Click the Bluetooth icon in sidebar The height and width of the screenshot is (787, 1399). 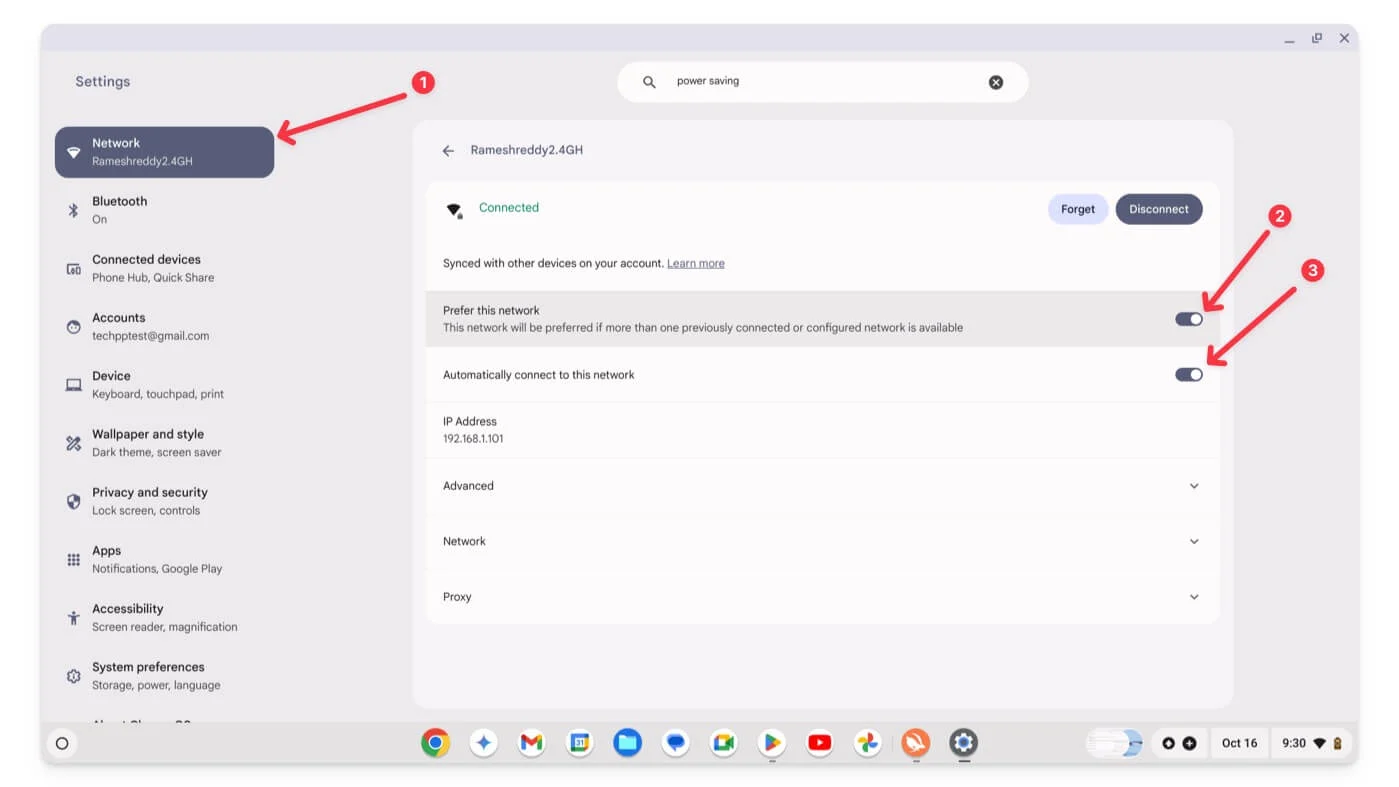pyautogui.click(x=73, y=210)
